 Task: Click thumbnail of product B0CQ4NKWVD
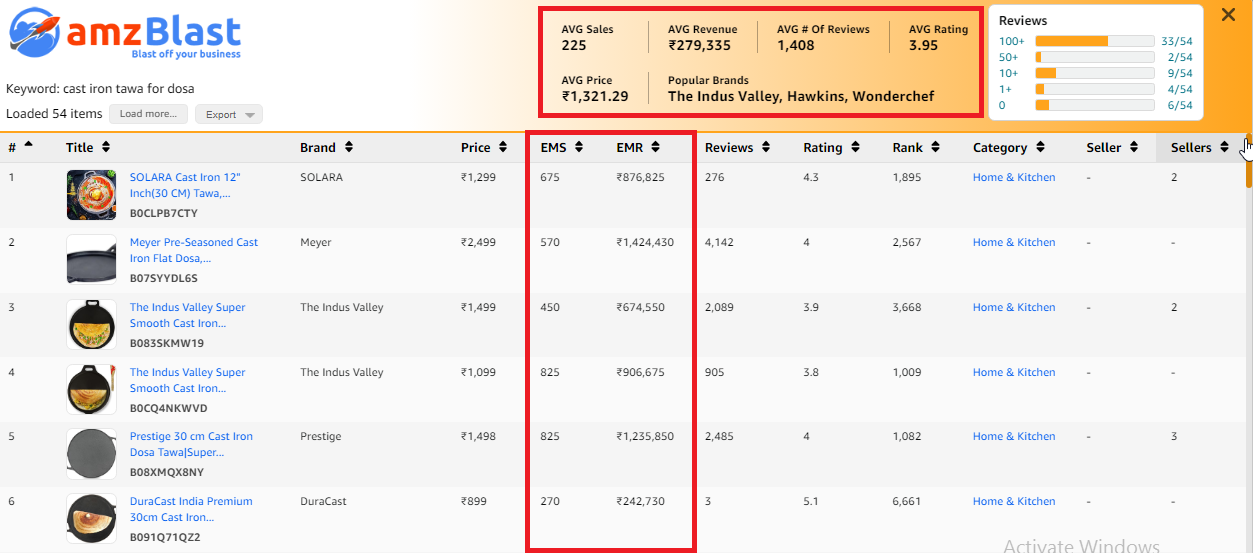click(91, 390)
